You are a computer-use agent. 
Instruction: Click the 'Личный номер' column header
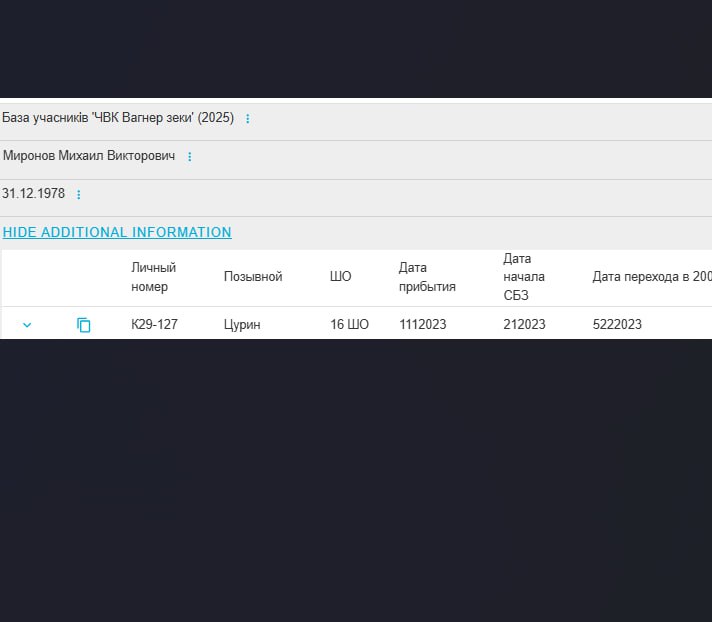(x=153, y=277)
